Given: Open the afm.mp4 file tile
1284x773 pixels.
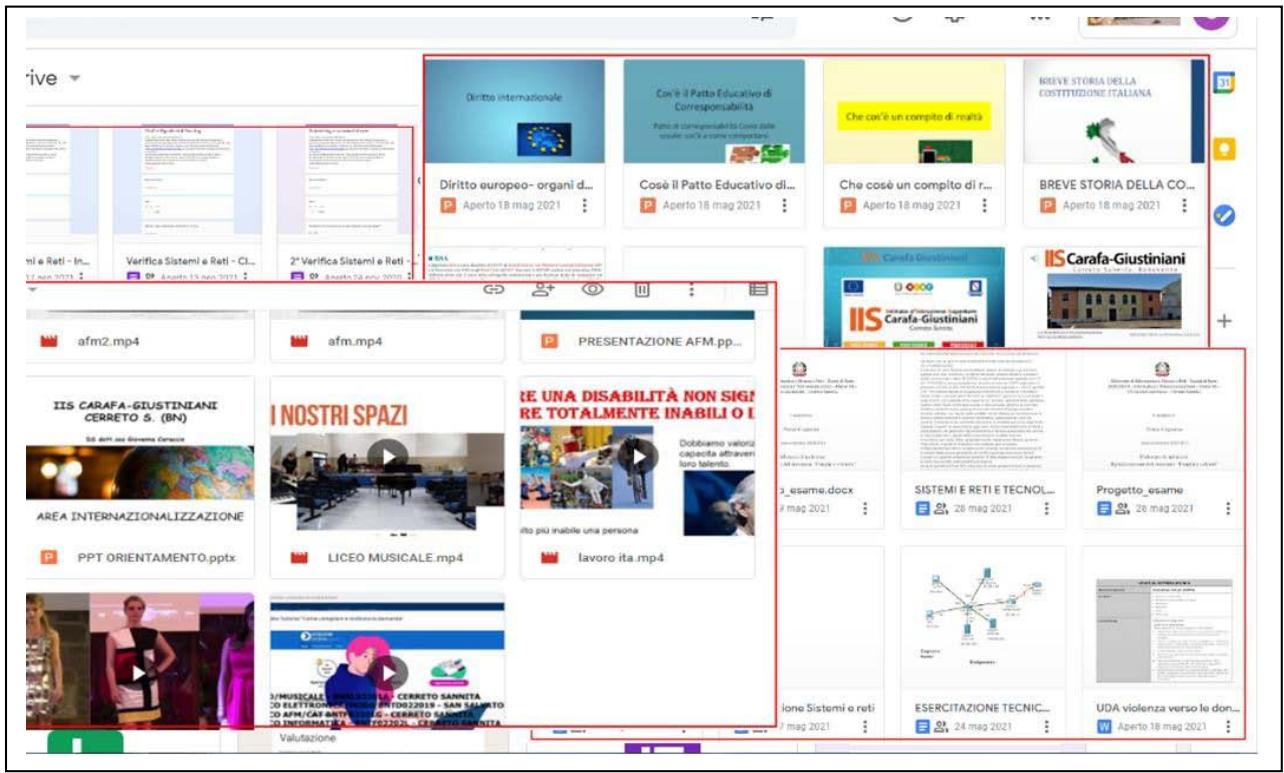Looking at the screenshot, I should point(387,341).
